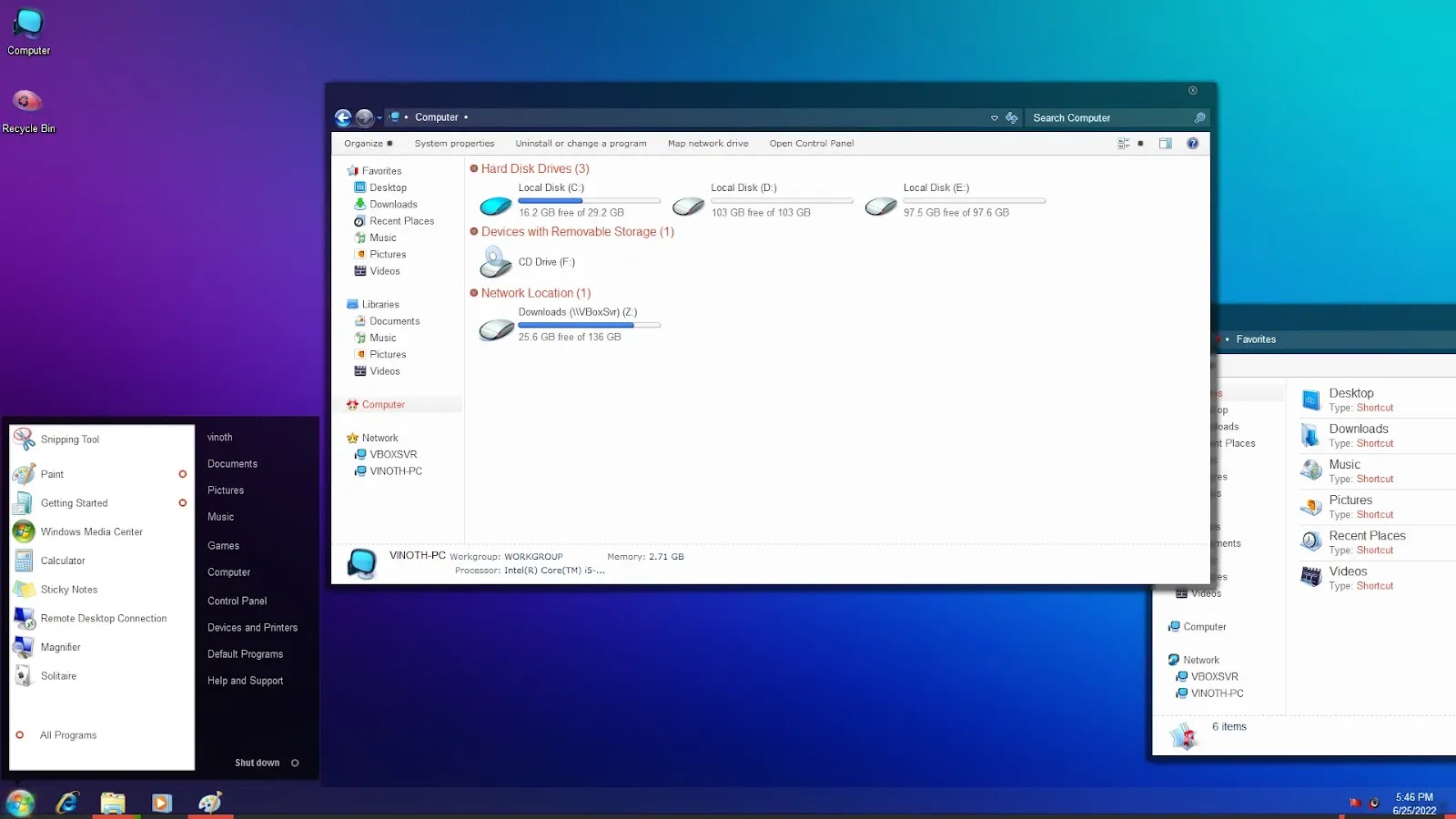Open Windows Media Player from taskbar
This screenshot has width=1456, height=819.
coord(162,803)
